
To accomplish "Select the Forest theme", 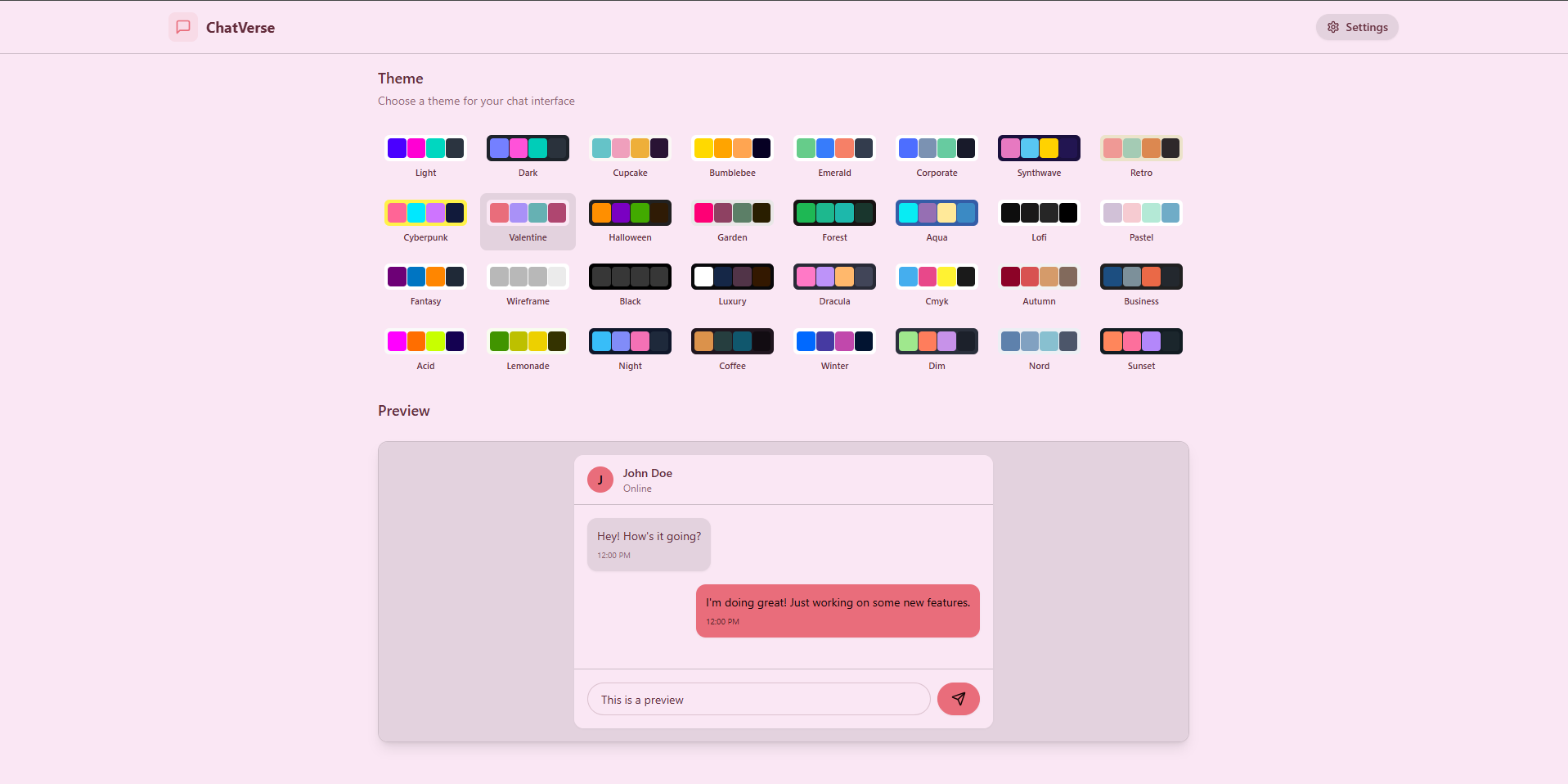I will pyautogui.click(x=834, y=222).
